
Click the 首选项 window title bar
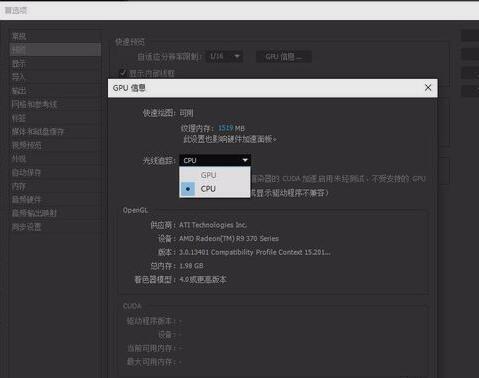(x=239, y=10)
